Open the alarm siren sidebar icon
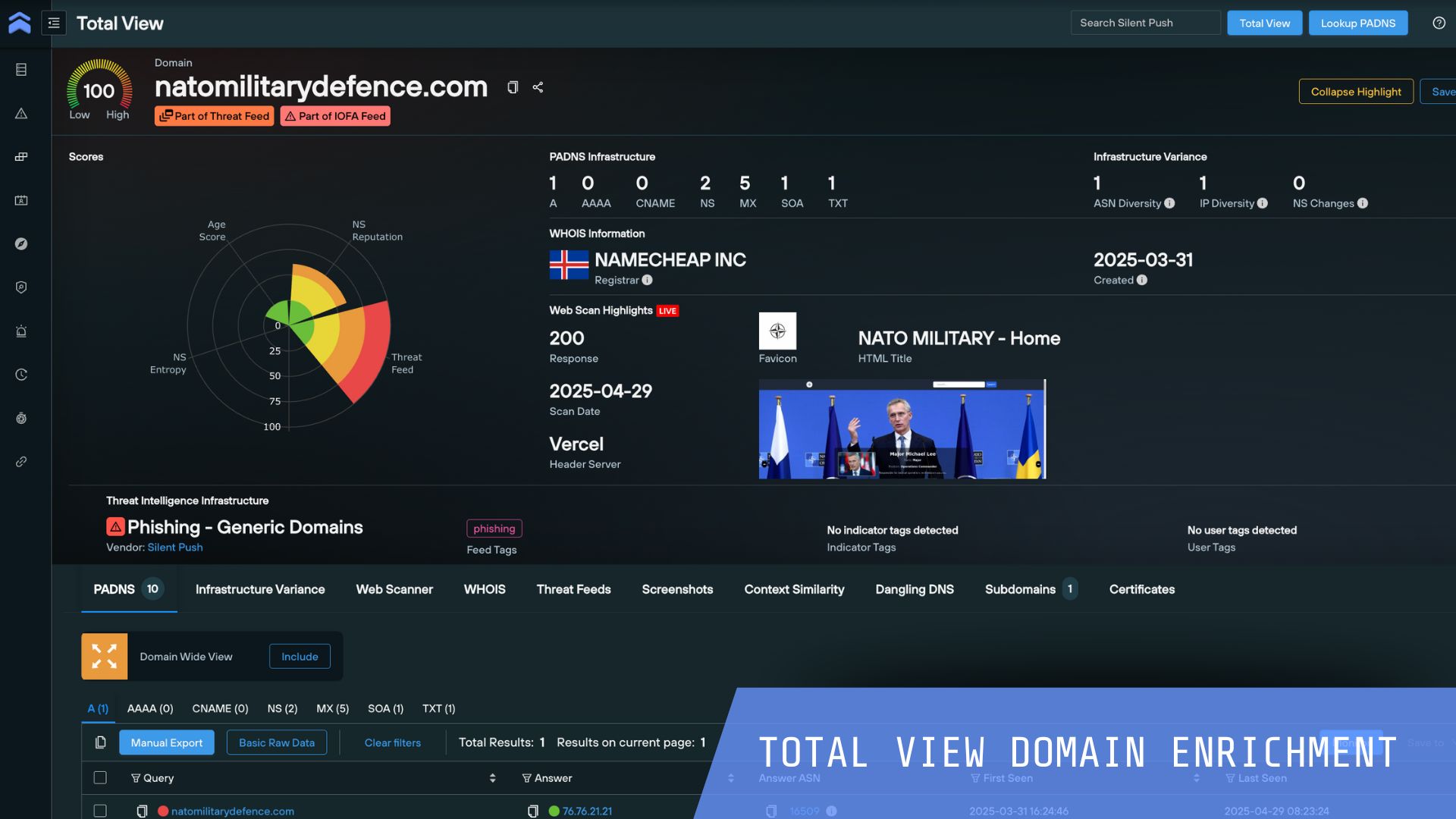Screen dimensions: 1456x819 [x=21, y=331]
